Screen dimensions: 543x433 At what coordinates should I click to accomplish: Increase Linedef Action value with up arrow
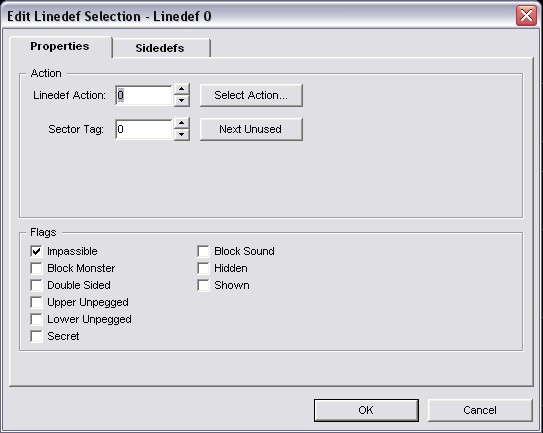pyautogui.click(x=181, y=89)
